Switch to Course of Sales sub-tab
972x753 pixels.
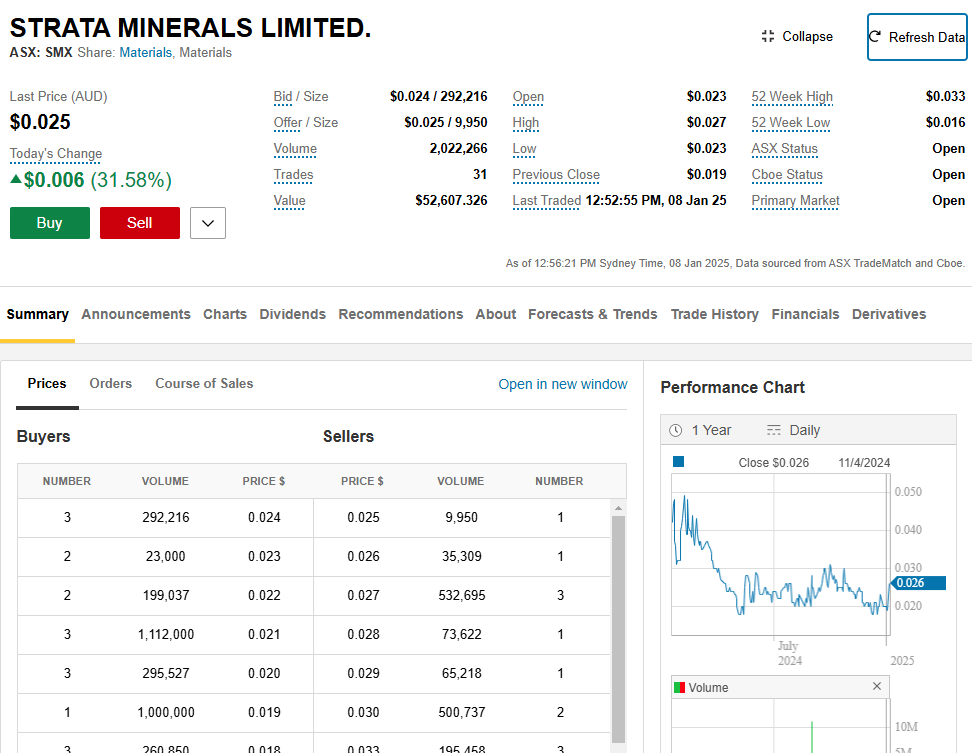(204, 384)
